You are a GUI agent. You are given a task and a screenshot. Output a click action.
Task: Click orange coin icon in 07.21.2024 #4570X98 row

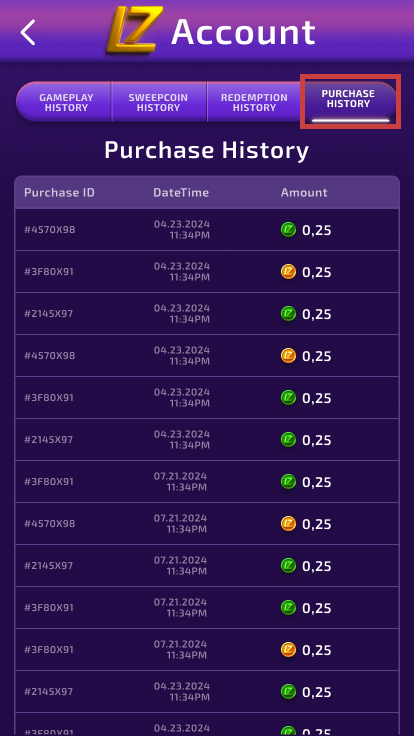288,523
